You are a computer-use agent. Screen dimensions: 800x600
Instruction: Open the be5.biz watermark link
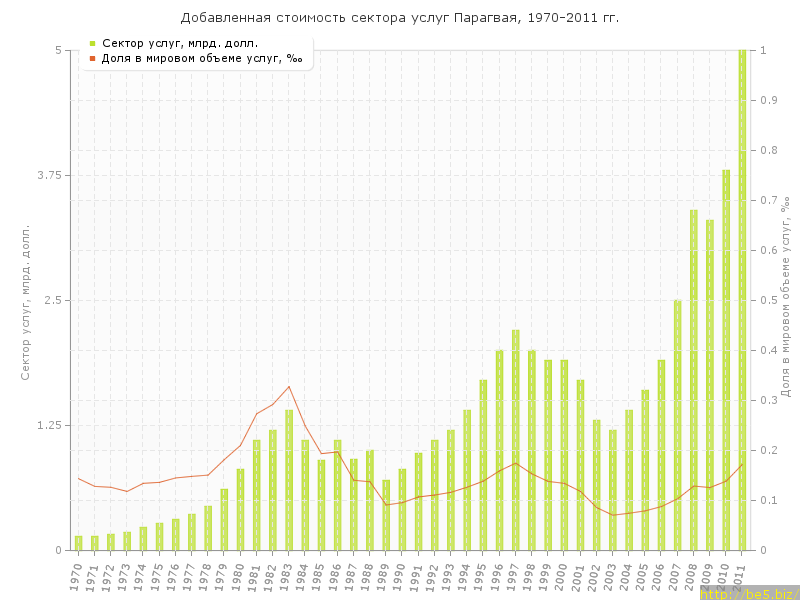pos(748,593)
